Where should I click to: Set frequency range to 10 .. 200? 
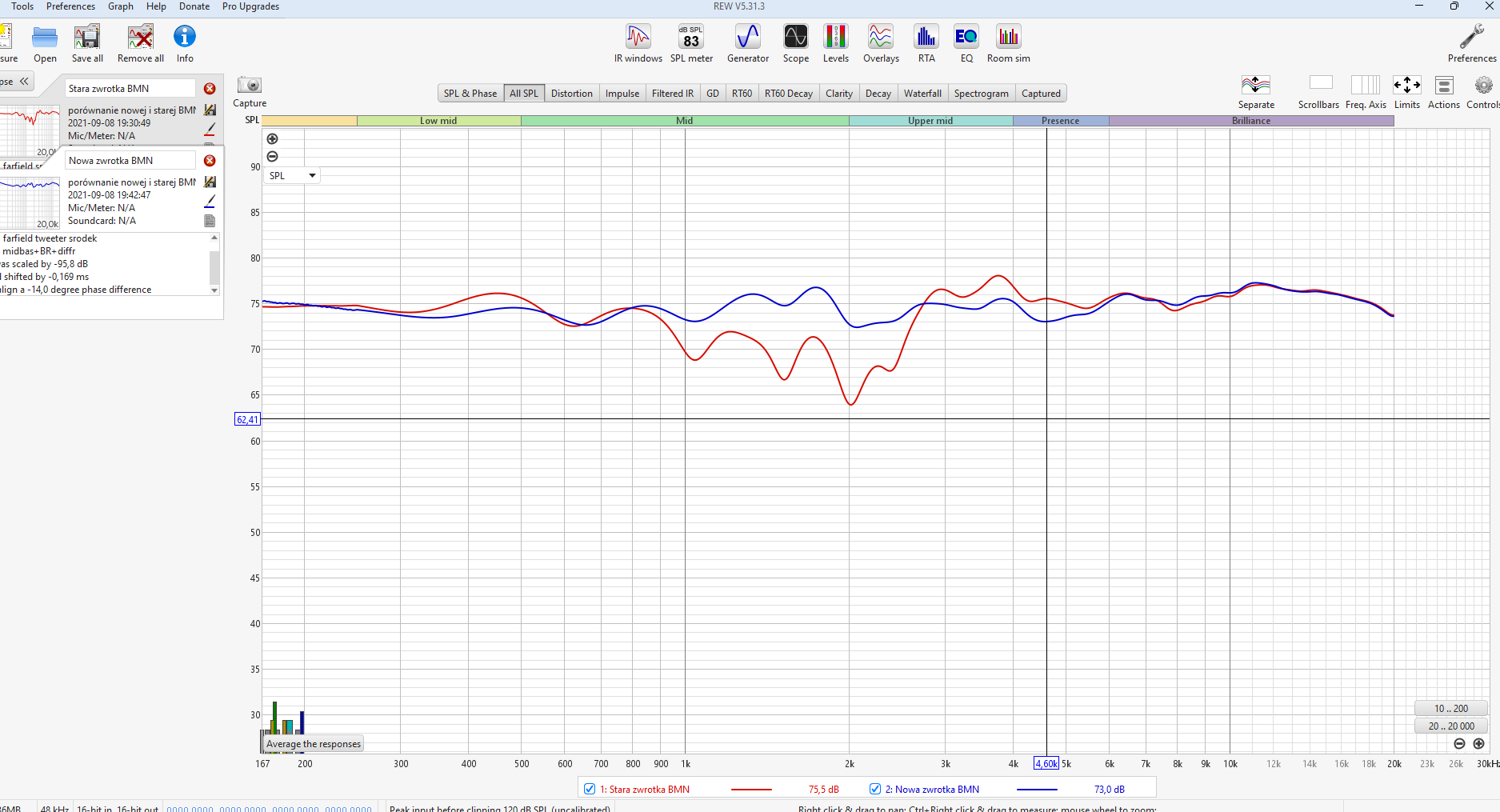(x=1451, y=709)
